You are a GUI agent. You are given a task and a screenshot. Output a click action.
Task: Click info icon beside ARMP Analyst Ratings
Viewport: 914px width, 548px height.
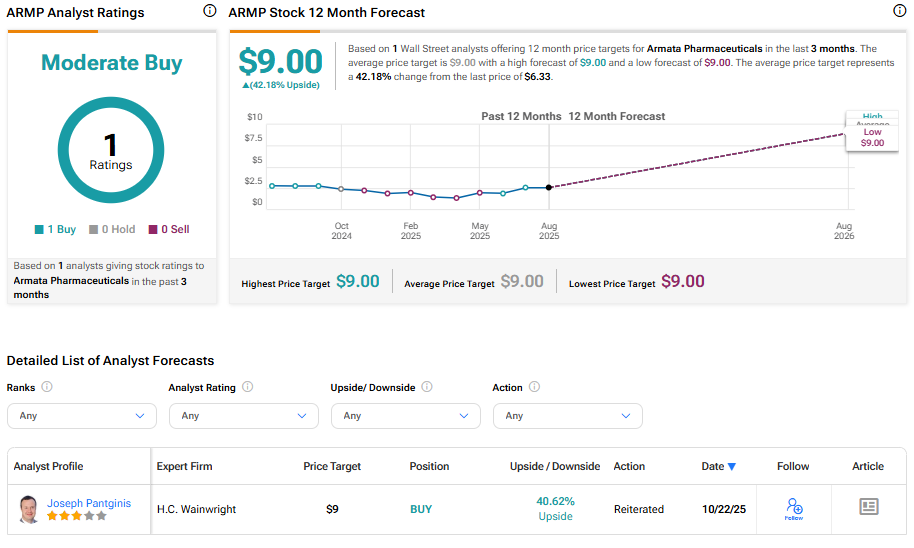(209, 12)
